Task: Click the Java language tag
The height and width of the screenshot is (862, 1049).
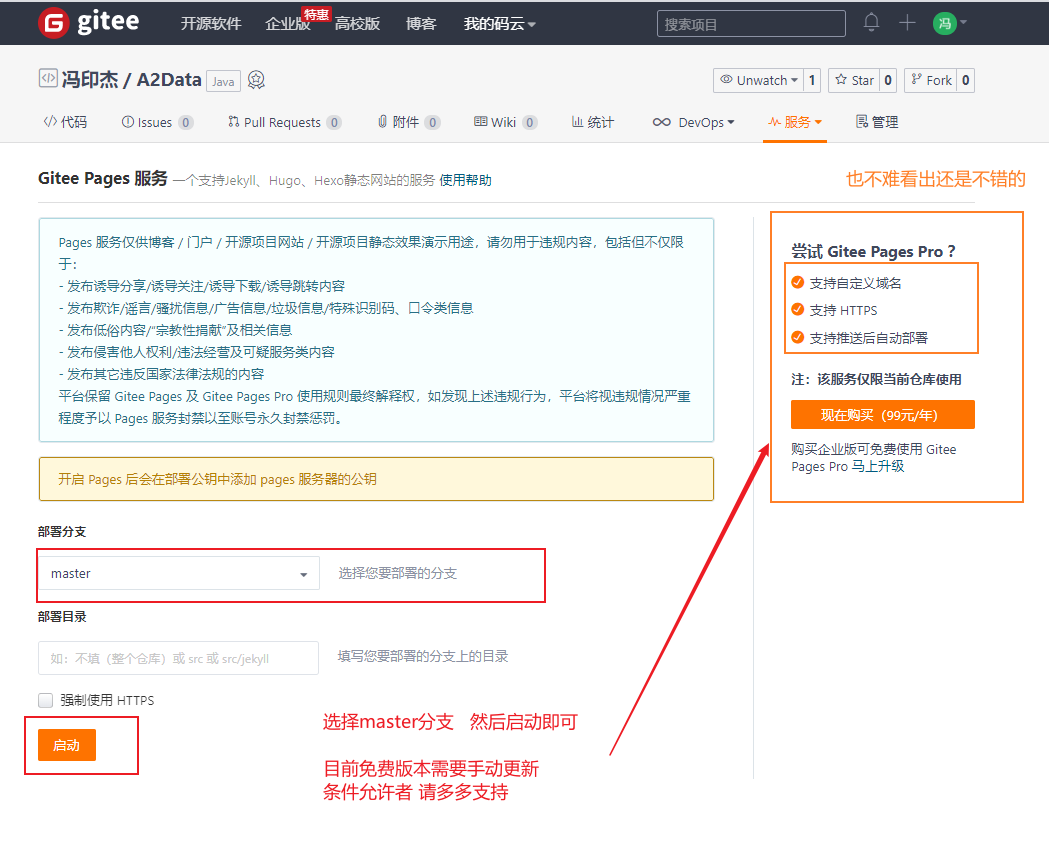Action: pyautogui.click(x=223, y=82)
